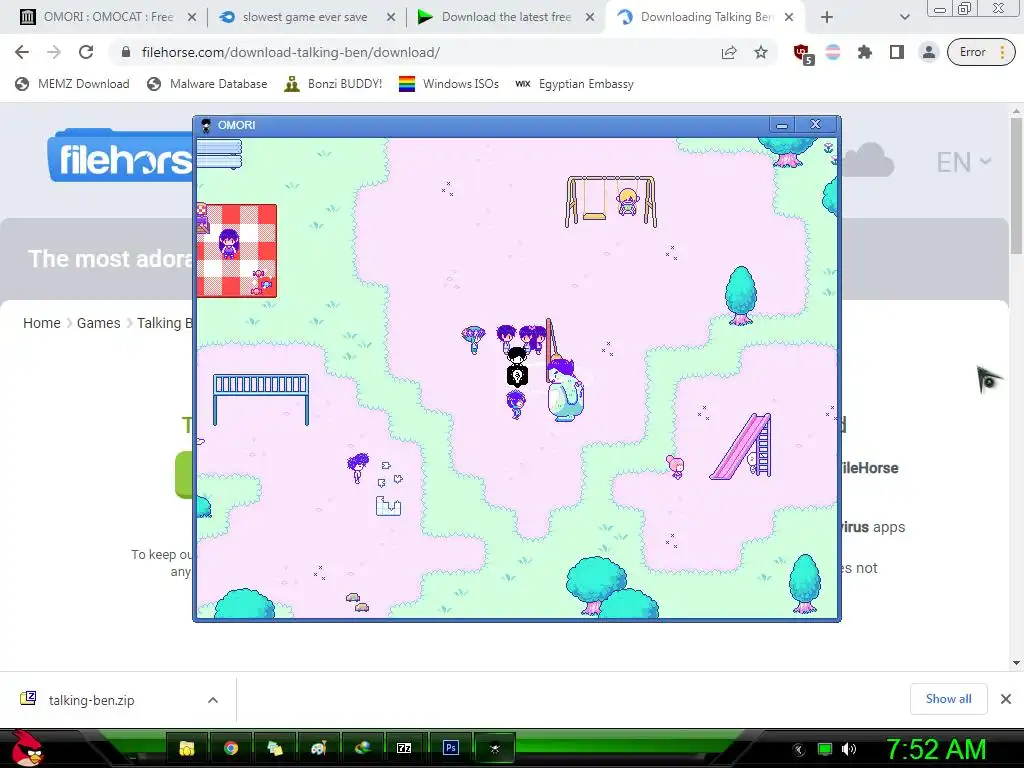
Task: Close the OMORI : OMOCAT tab
Action: click(x=192, y=18)
